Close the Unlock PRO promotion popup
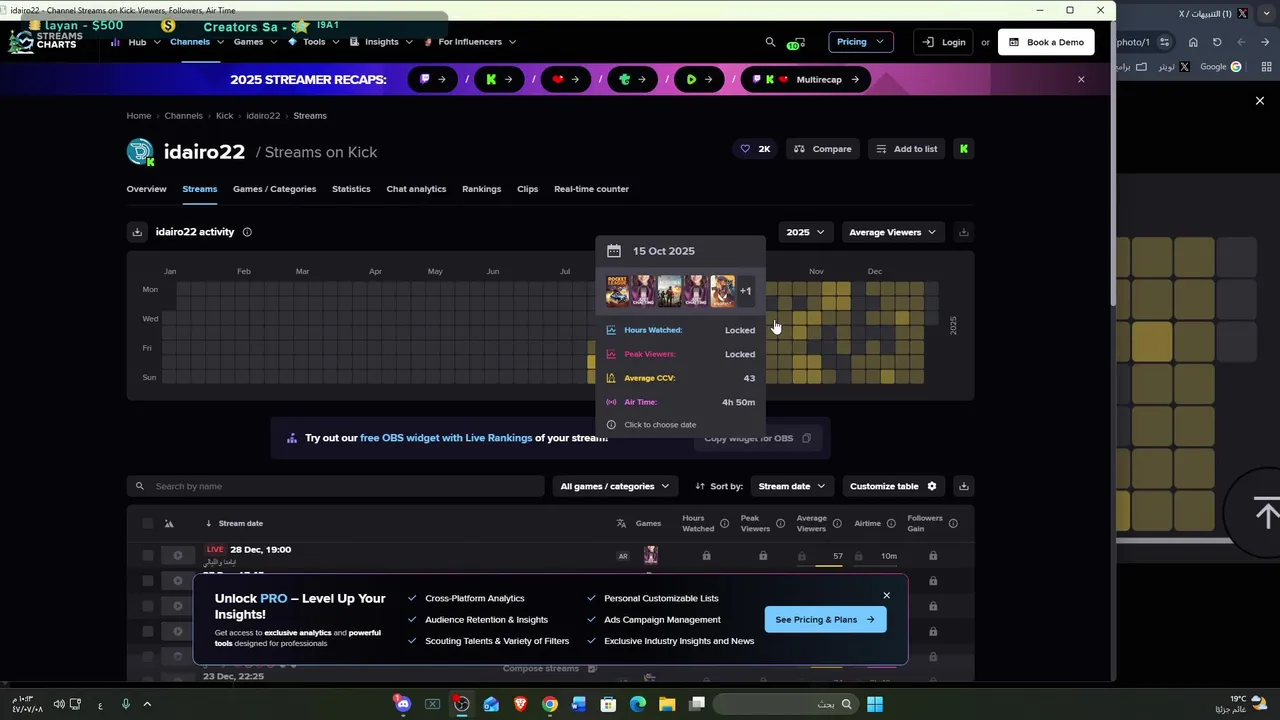The height and width of the screenshot is (720, 1280). [x=886, y=595]
